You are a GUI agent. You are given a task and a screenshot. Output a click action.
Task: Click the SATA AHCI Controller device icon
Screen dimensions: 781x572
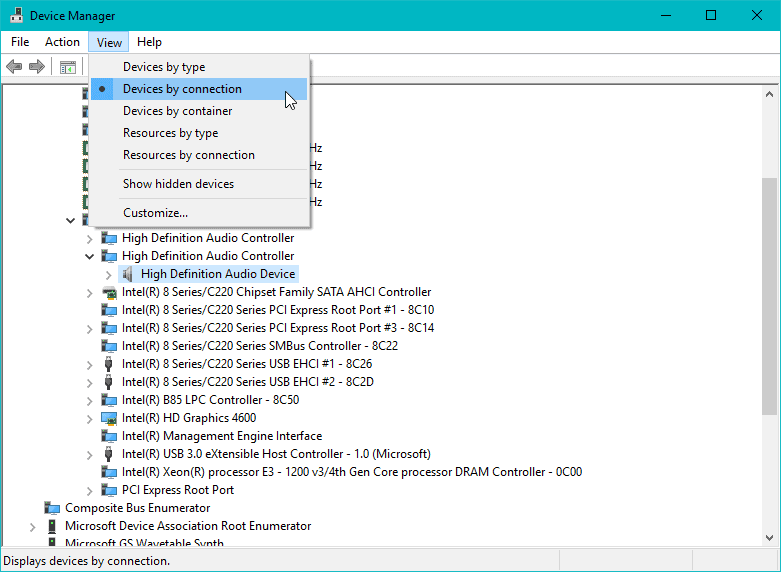coord(109,292)
